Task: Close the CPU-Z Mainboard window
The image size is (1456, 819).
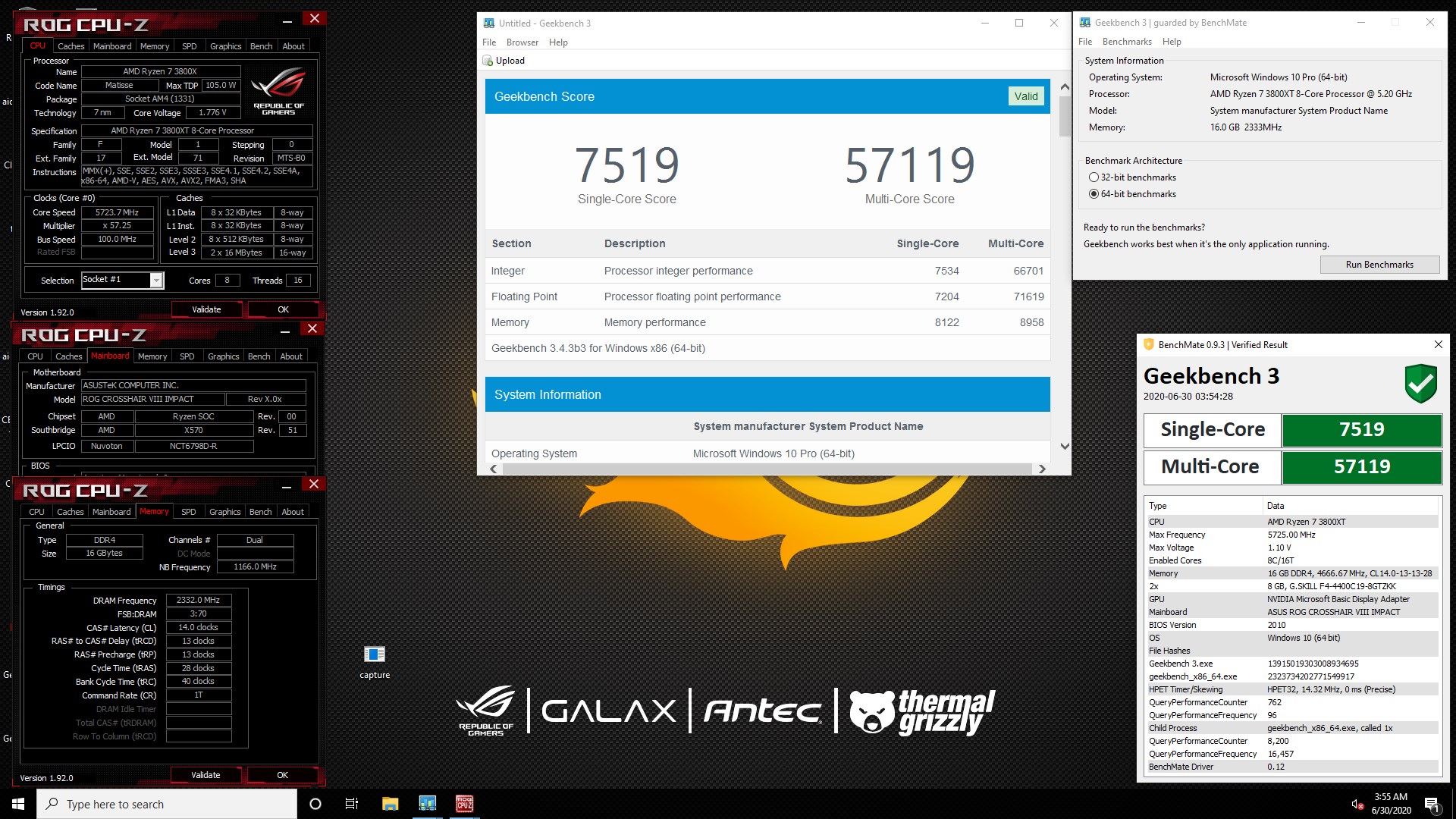Action: (x=312, y=328)
